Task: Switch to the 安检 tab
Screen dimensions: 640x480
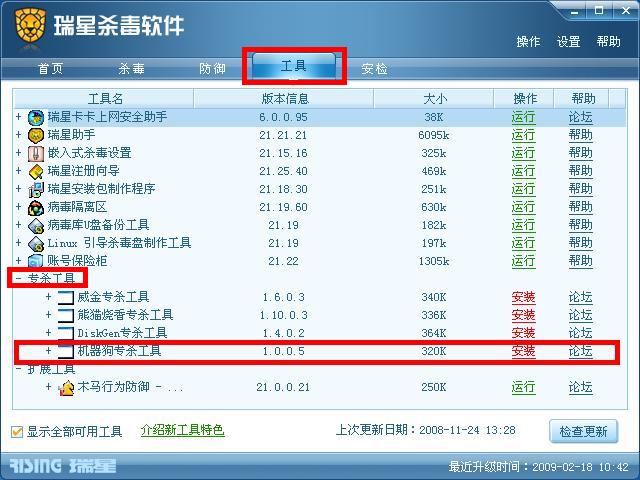Action: 374,68
